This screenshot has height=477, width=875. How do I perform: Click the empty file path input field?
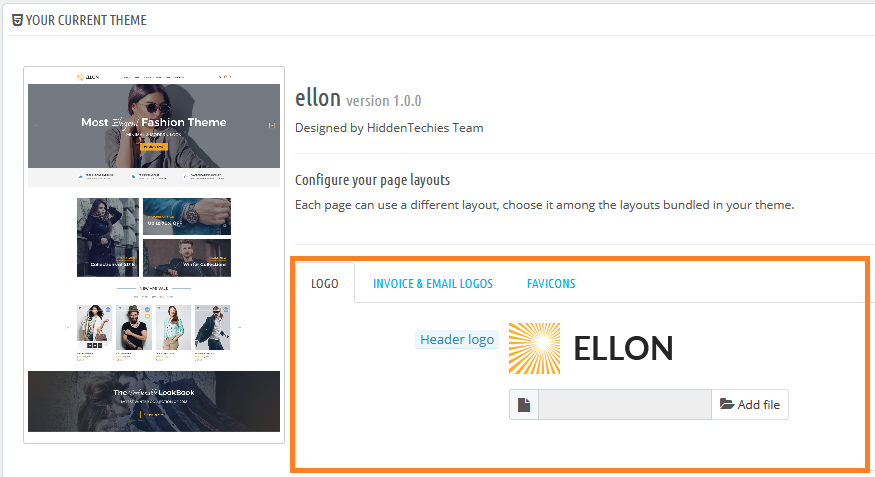point(624,404)
